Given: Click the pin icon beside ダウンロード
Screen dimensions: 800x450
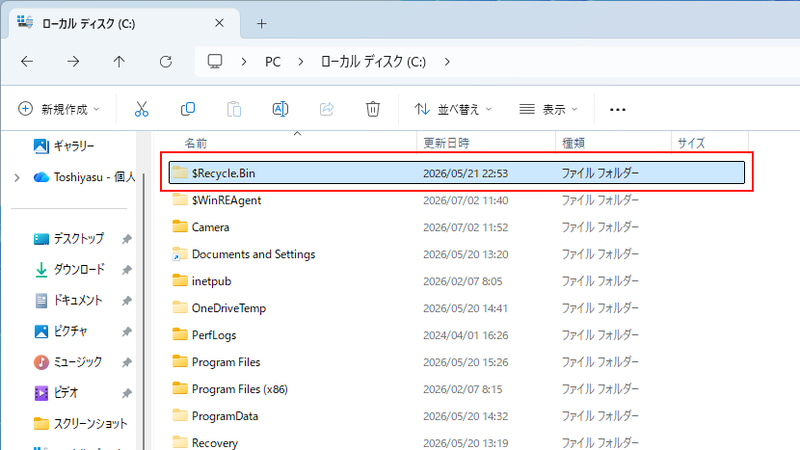Looking at the screenshot, I should pyautogui.click(x=127, y=269).
